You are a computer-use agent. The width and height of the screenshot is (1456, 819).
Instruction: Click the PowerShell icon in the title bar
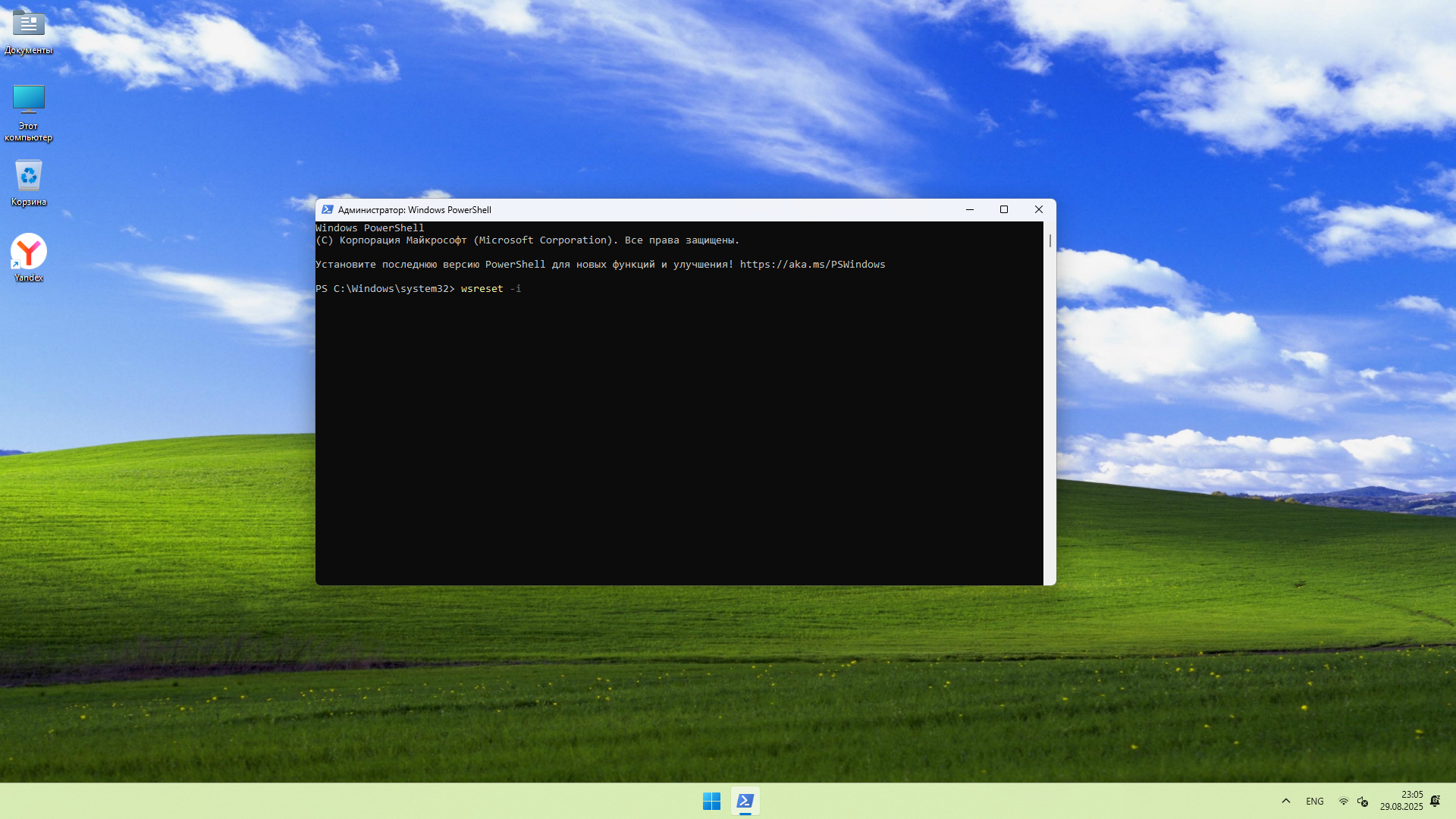[x=327, y=210]
